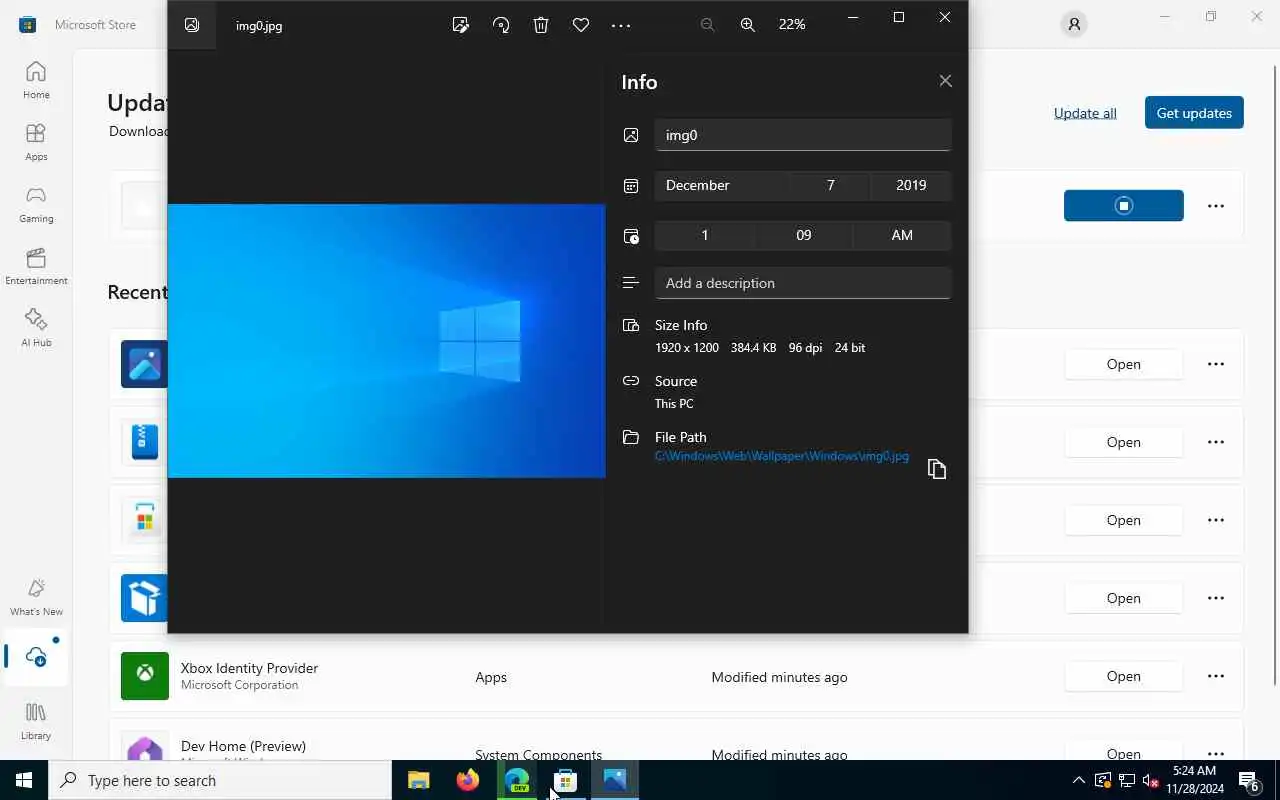Switch the AM/PM time field

[x=902, y=235]
